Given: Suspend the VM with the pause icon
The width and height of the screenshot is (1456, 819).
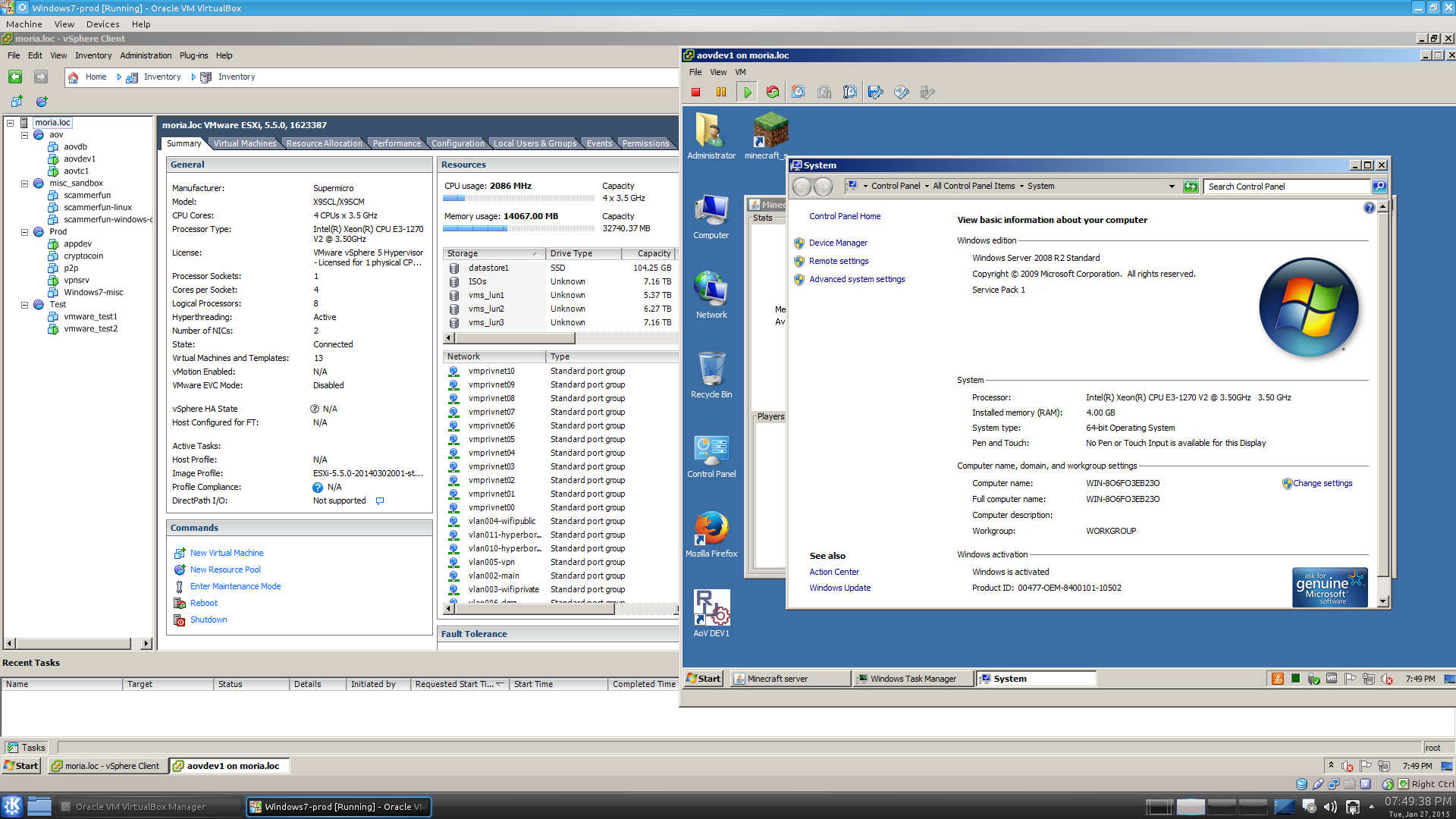Looking at the screenshot, I should pyautogui.click(x=721, y=92).
